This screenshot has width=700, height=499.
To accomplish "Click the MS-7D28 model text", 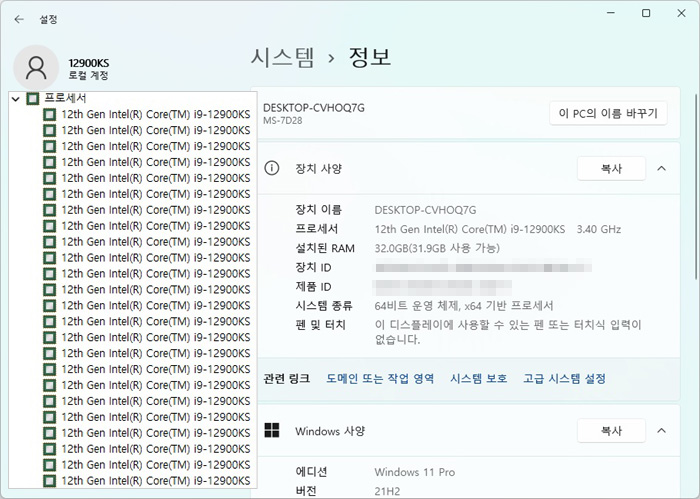I will (283, 121).
